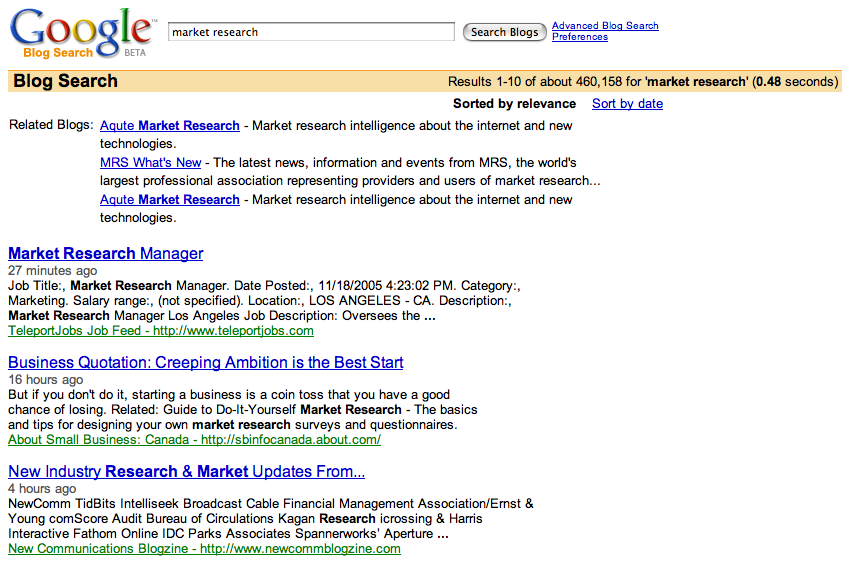Focus the market research search field

(x=311, y=31)
